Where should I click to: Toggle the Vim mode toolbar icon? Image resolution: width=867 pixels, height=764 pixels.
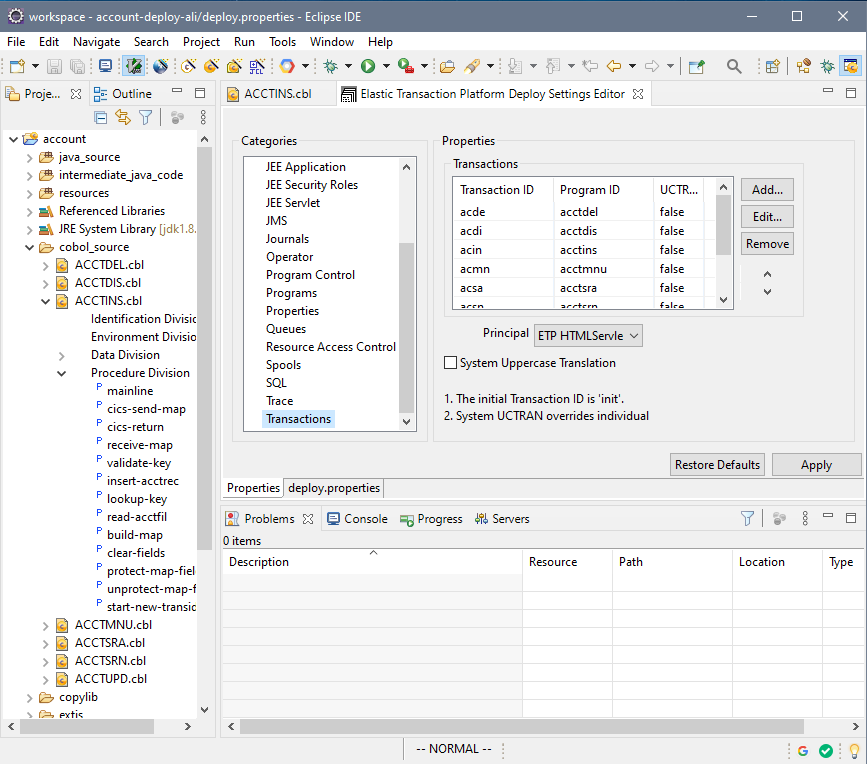click(133, 66)
